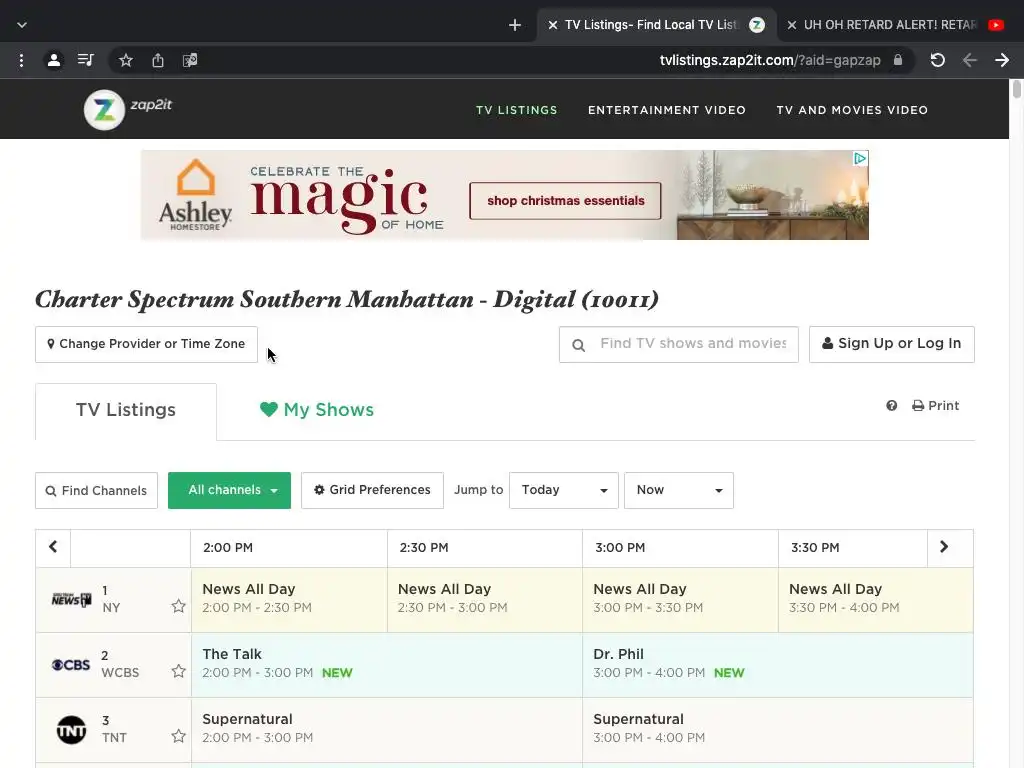1024x768 pixels.
Task: Open TV LISTINGS nav item
Action: (x=517, y=110)
